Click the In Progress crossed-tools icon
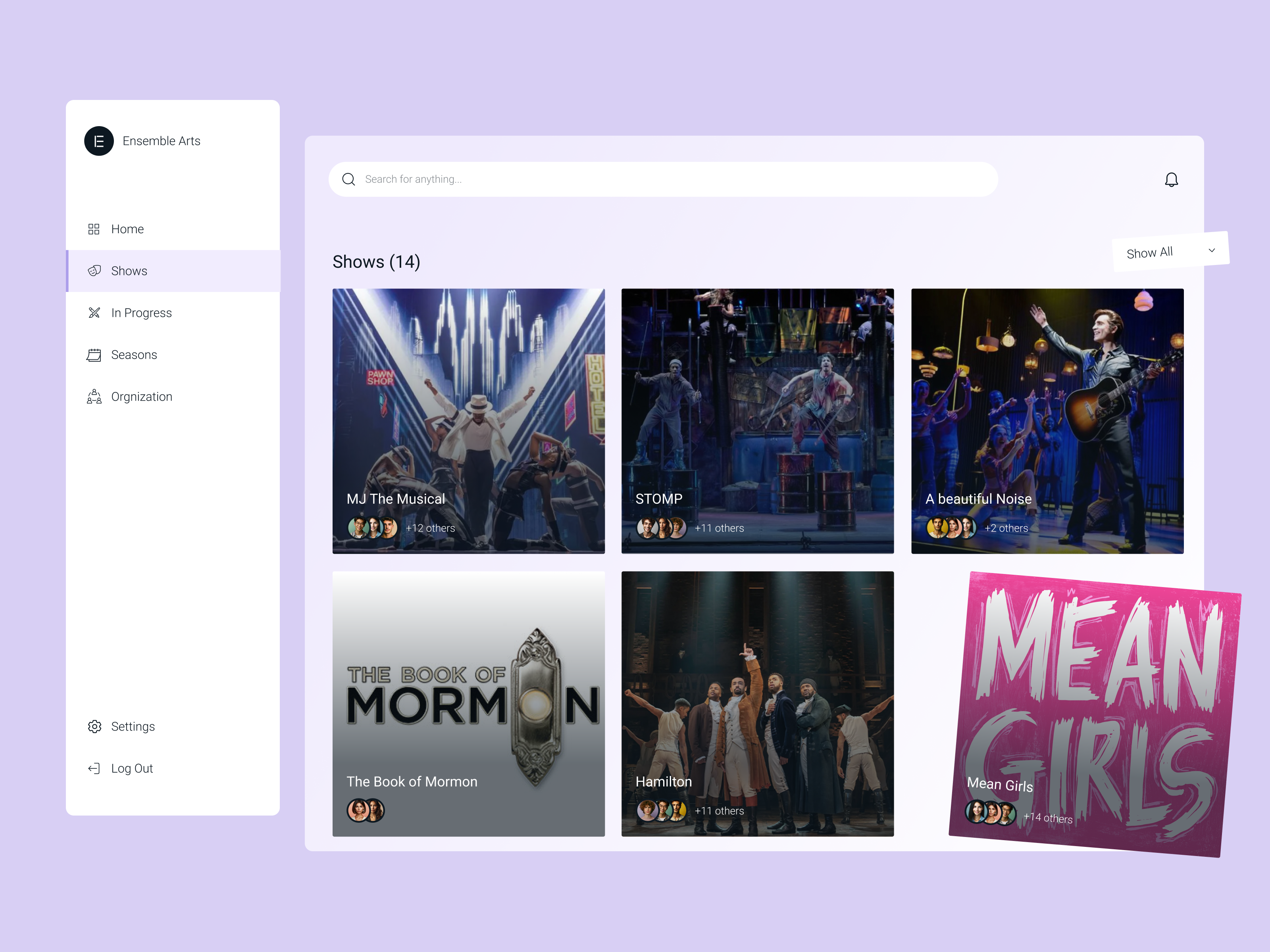 (x=94, y=313)
